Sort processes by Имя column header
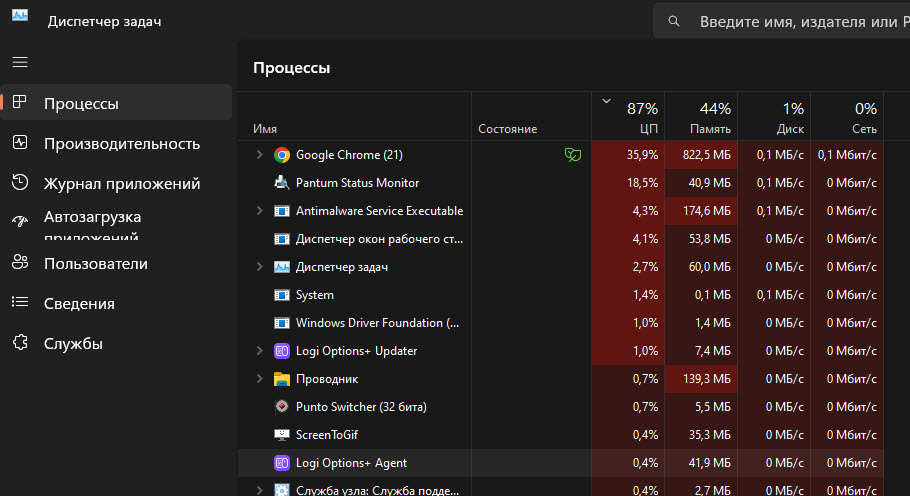 click(355, 116)
